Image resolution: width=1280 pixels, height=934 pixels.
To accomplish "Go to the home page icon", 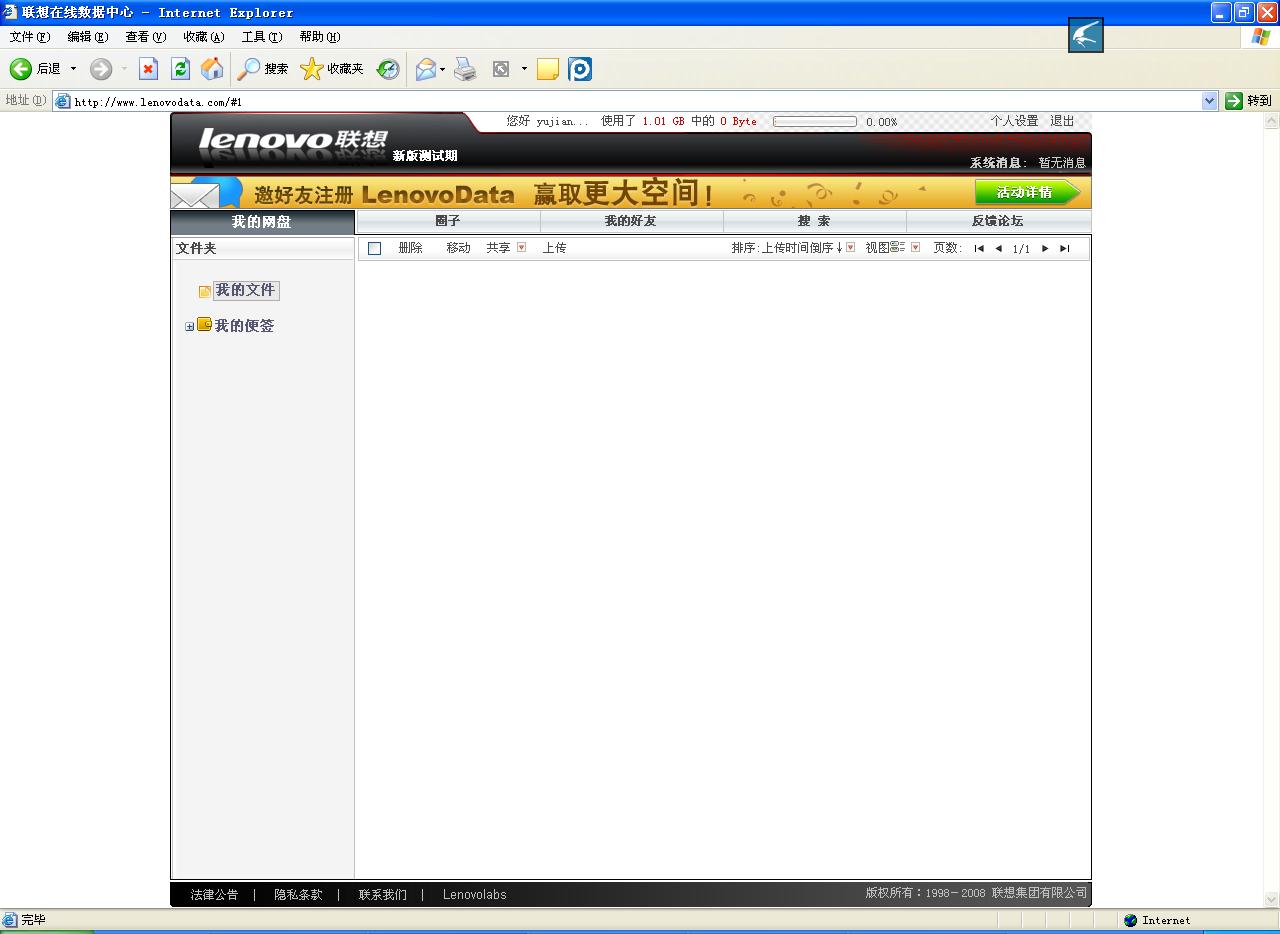I will [x=212, y=69].
